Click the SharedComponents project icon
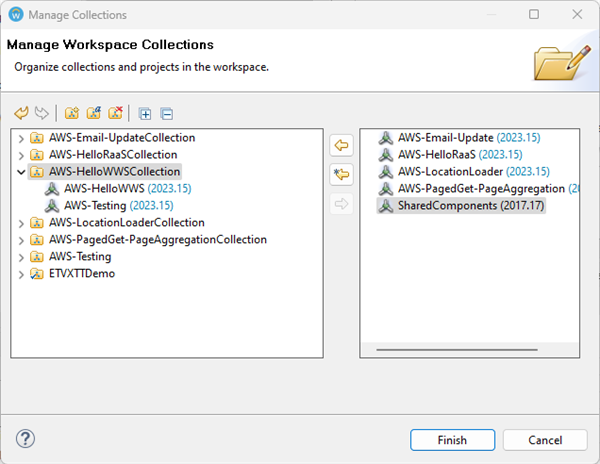Screen dimensions: 600x464 pos(386,205)
